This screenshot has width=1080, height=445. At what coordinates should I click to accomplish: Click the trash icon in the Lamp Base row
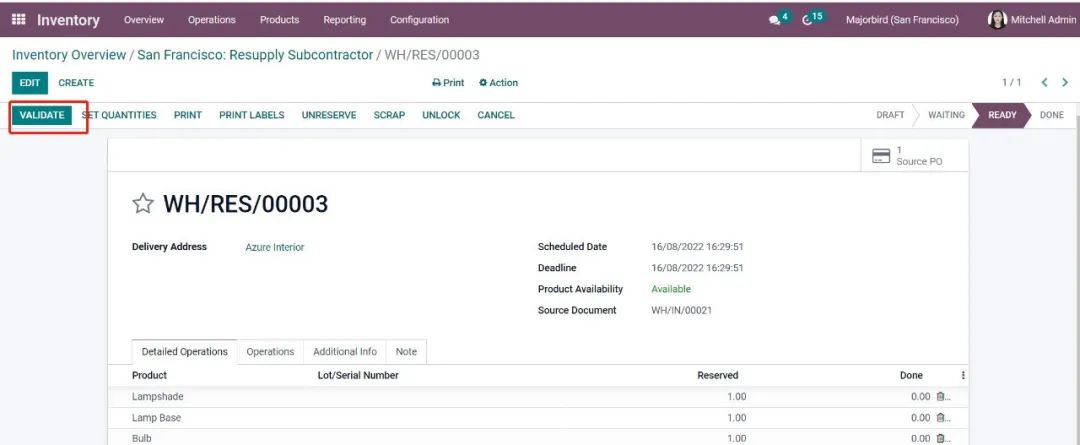pyautogui.click(x=940, y=418)
